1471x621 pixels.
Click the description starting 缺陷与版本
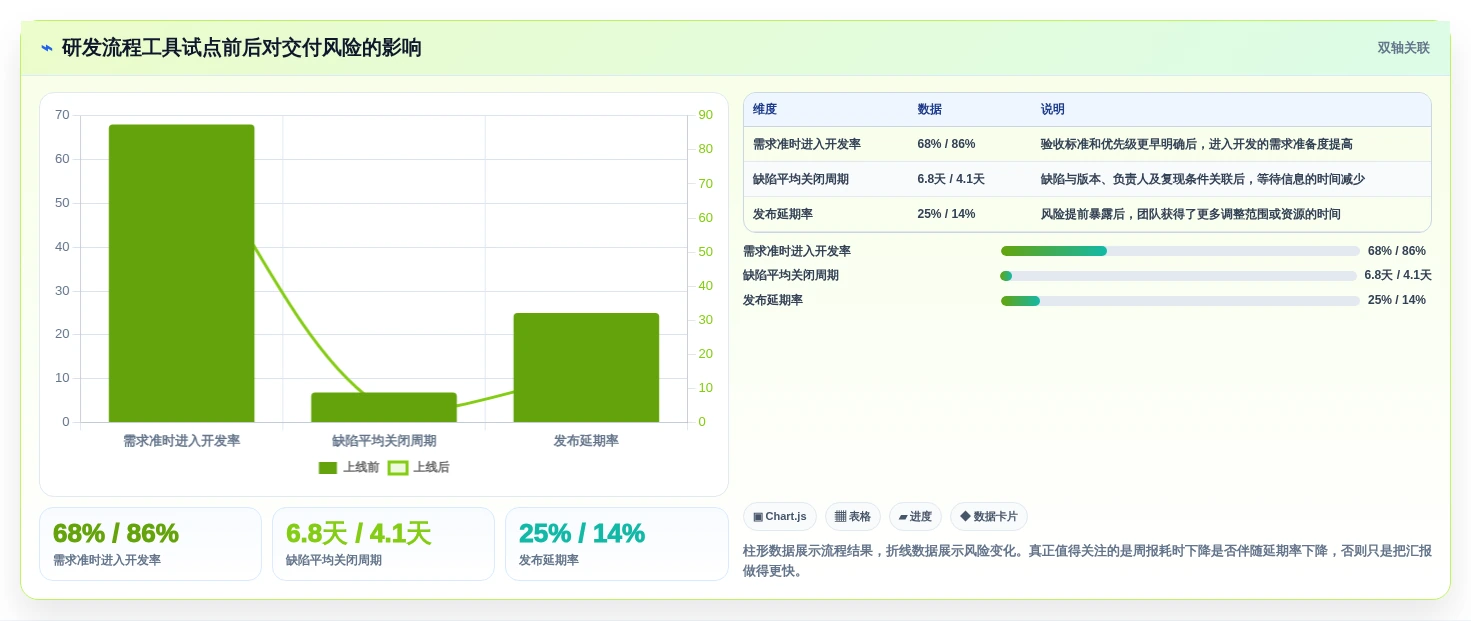[1203, 179]
